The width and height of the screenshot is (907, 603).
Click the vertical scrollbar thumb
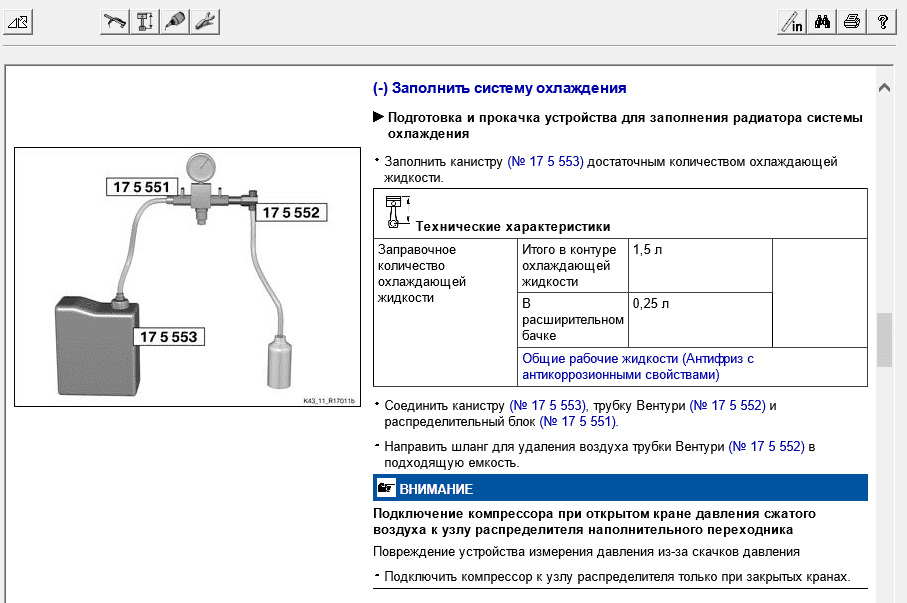tap(884, 340)
